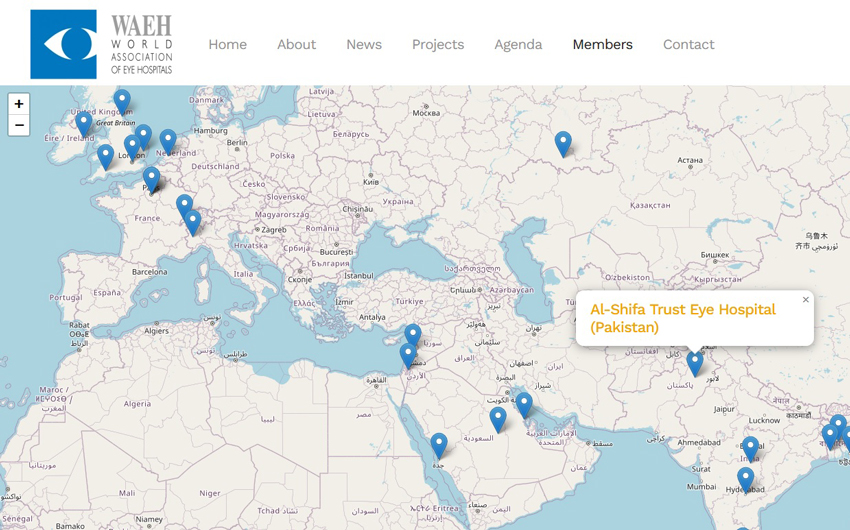Viewport: 850px width, 530px height.
Task: Click the northern United Kingdom marker
Action: pos(122,101)
